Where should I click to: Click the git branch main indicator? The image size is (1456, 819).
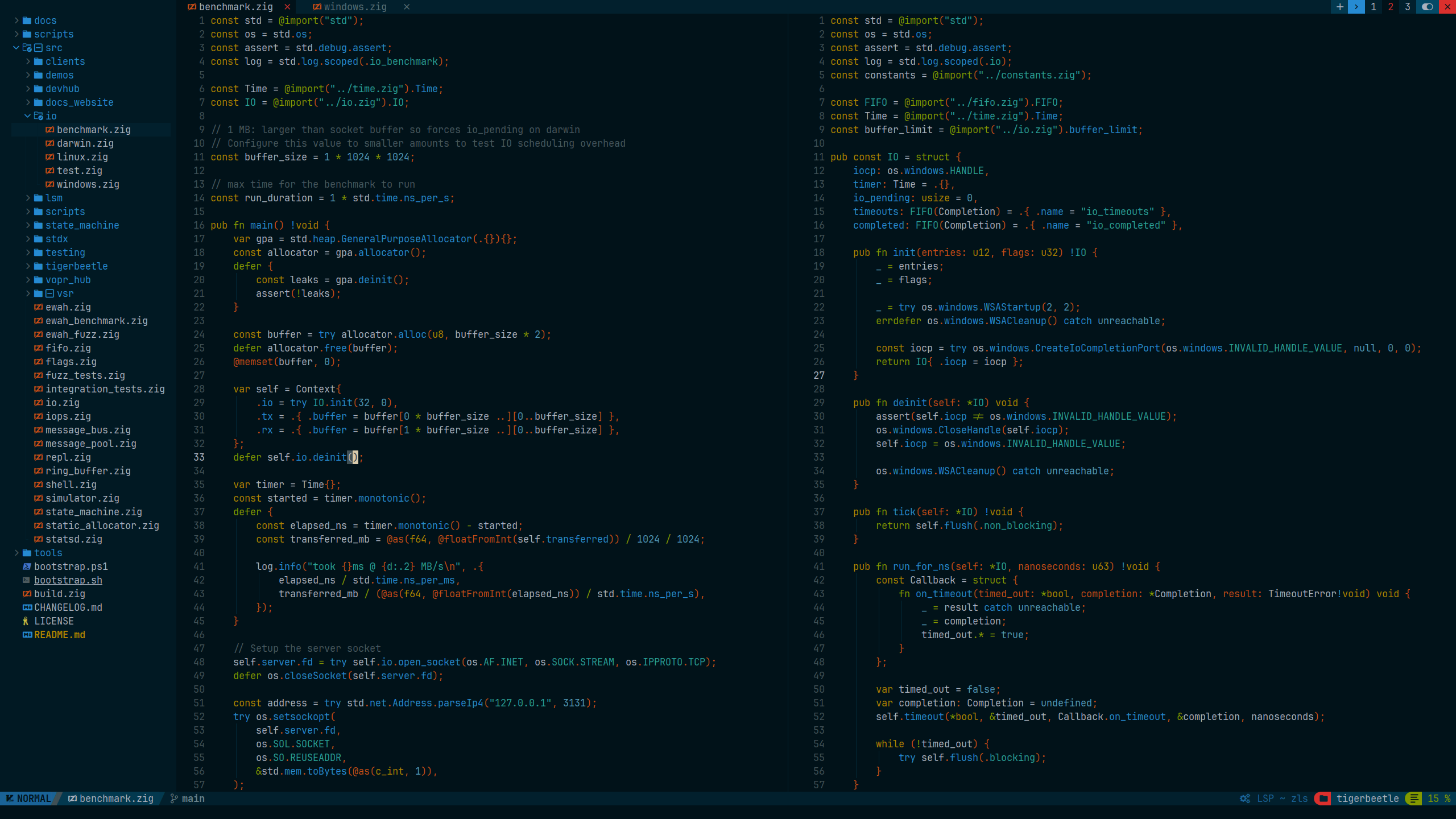(x=188, y=799)
